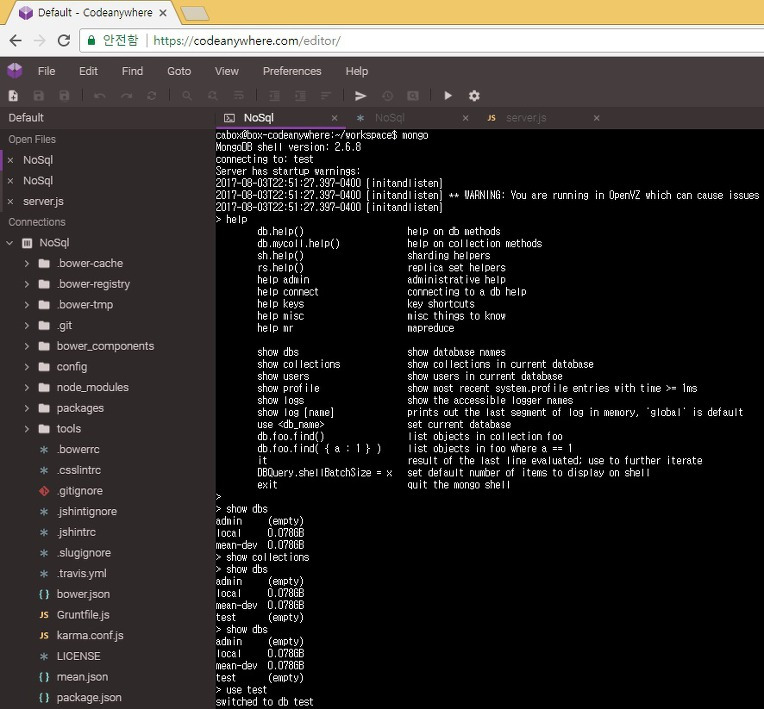Close the second NoSql editor tab
The height and width of the screenshot is (709, 764).
coord(465,118)
